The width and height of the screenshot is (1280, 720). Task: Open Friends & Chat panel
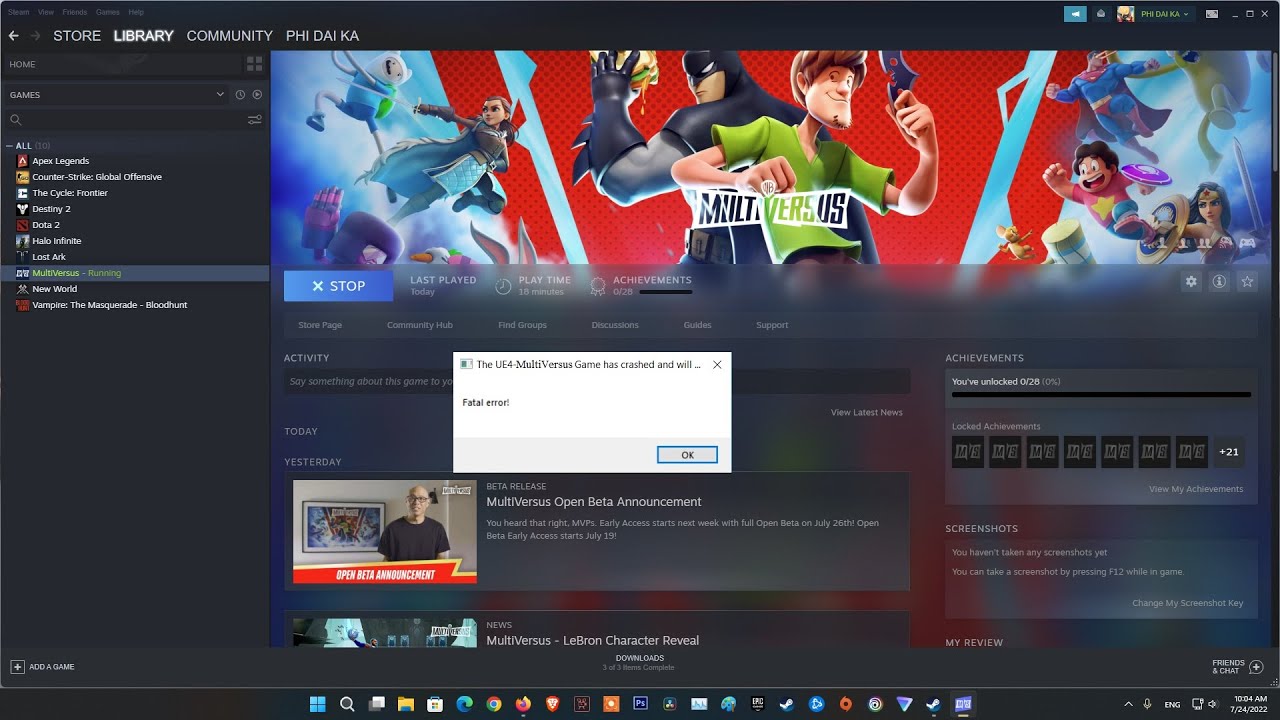pos(1238,666)
